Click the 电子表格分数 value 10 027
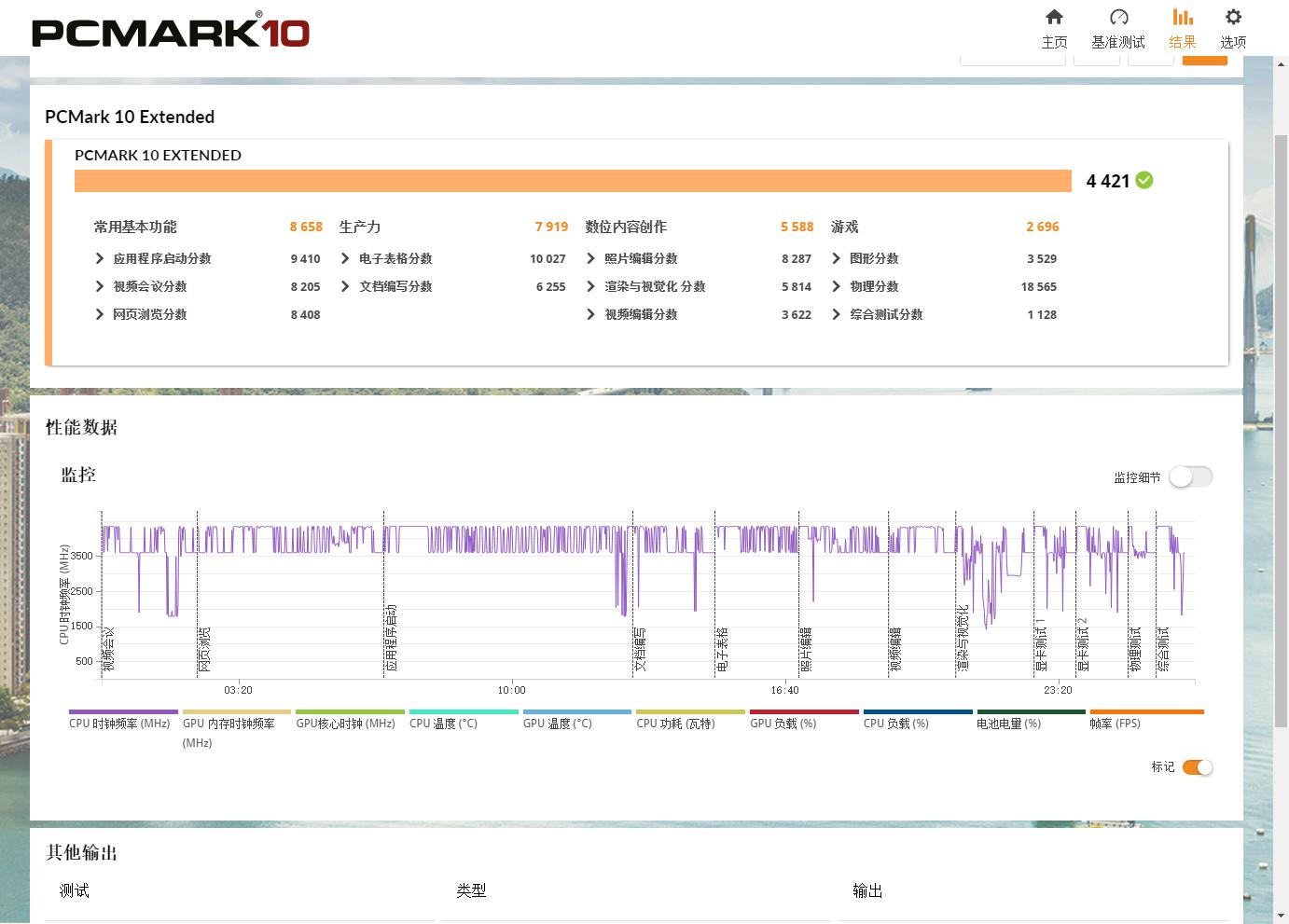This screenshot has width=1289, height=924. (x=547, y=258)
